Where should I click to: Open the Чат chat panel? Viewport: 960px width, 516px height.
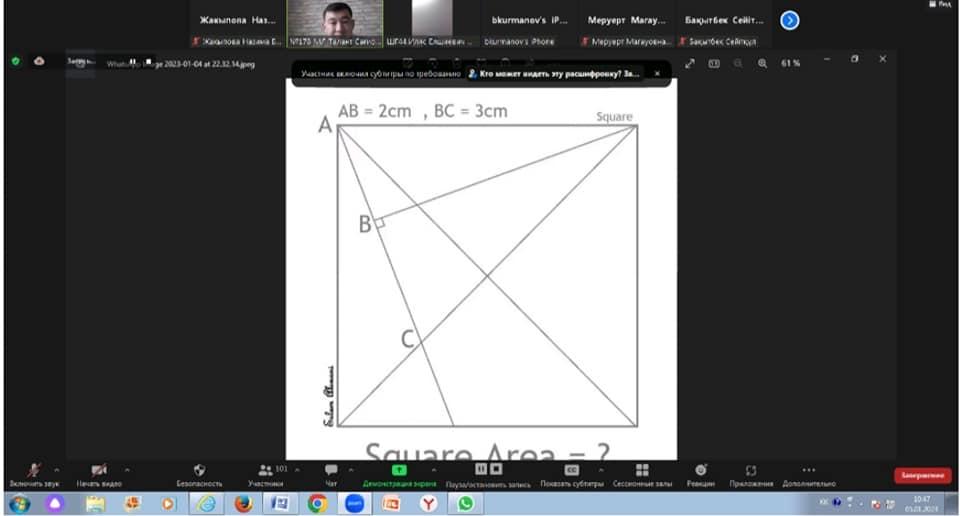330,471
